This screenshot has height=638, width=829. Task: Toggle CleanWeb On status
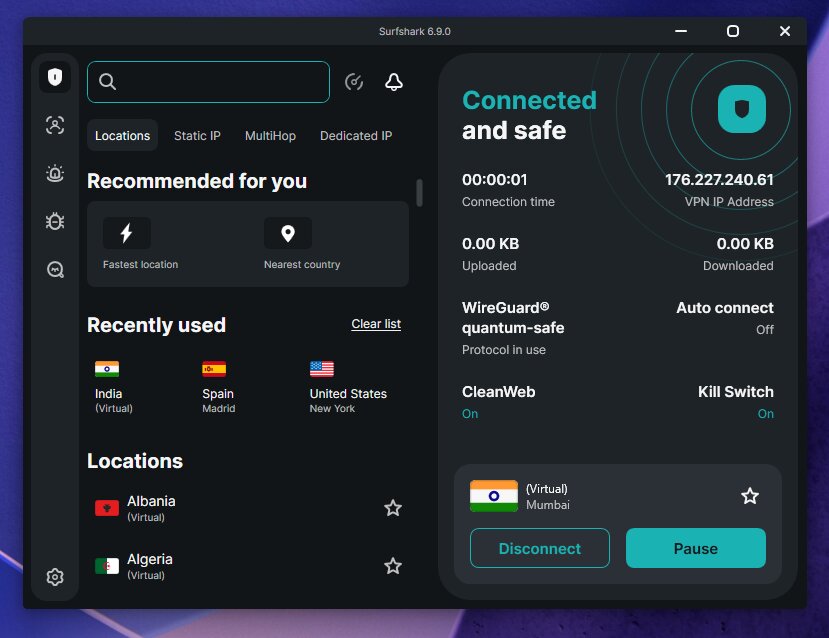470,413
